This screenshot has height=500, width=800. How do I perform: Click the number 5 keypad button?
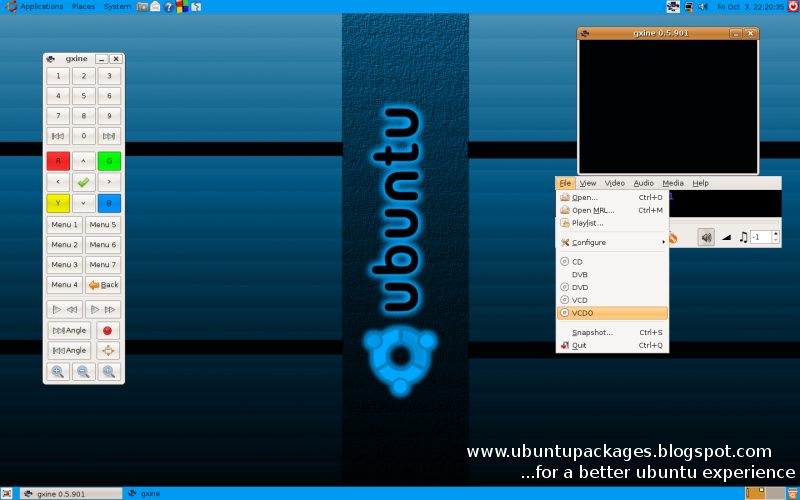coord(84,96)
